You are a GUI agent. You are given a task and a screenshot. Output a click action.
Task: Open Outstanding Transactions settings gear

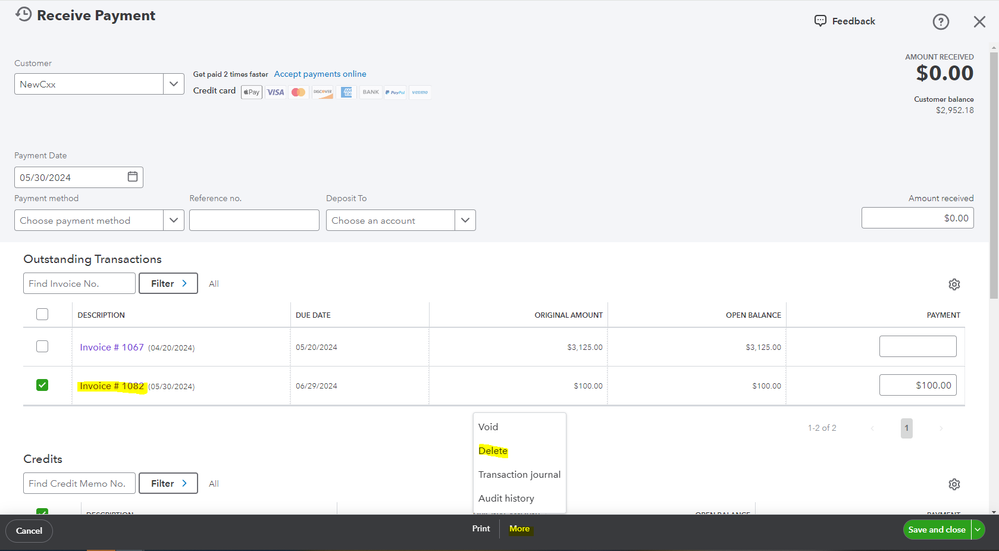[x=954, y=284]
